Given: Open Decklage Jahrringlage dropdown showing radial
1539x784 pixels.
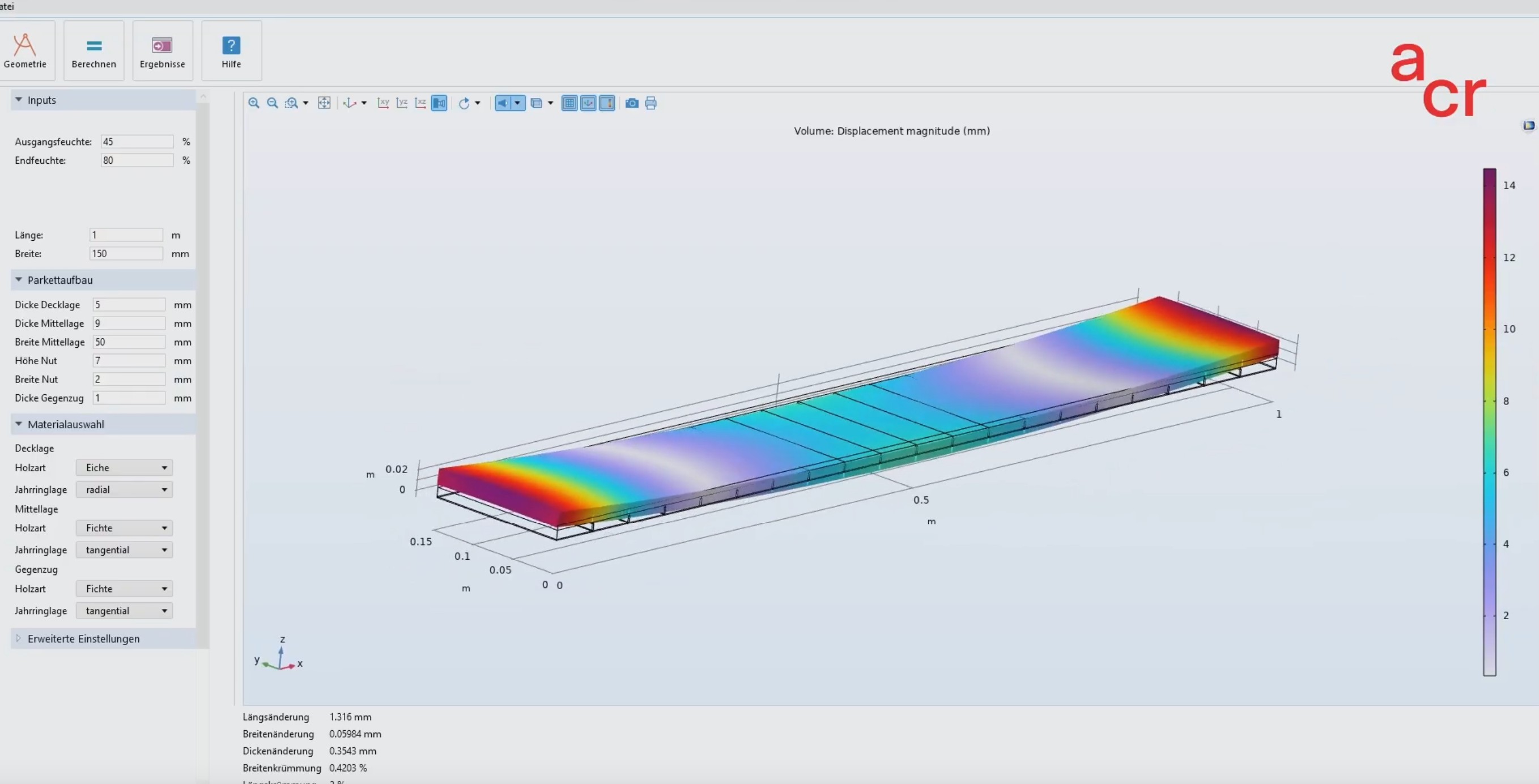Looking at the screenshot, I should click(124, 489).
